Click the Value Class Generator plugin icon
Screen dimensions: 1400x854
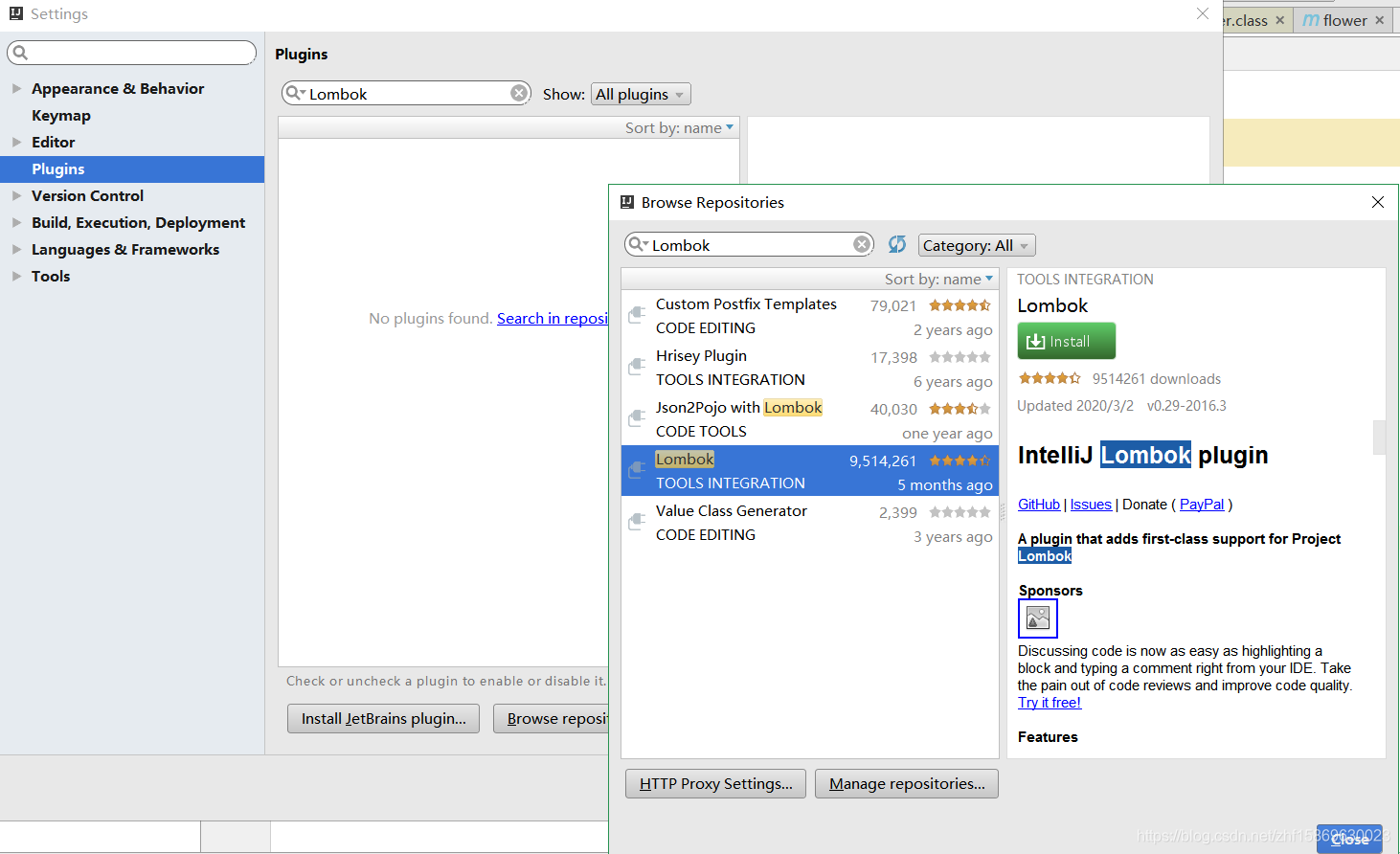coord(637,522)
